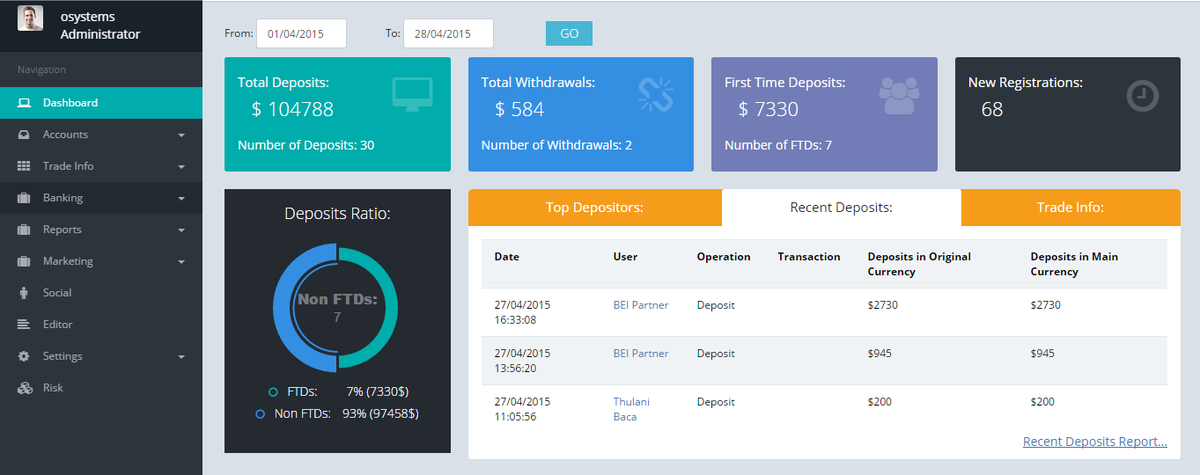The width and height of the screenshot is (1200, 475).
Task: Expand the Accounts menu arrow
Action: coord(181,135)
